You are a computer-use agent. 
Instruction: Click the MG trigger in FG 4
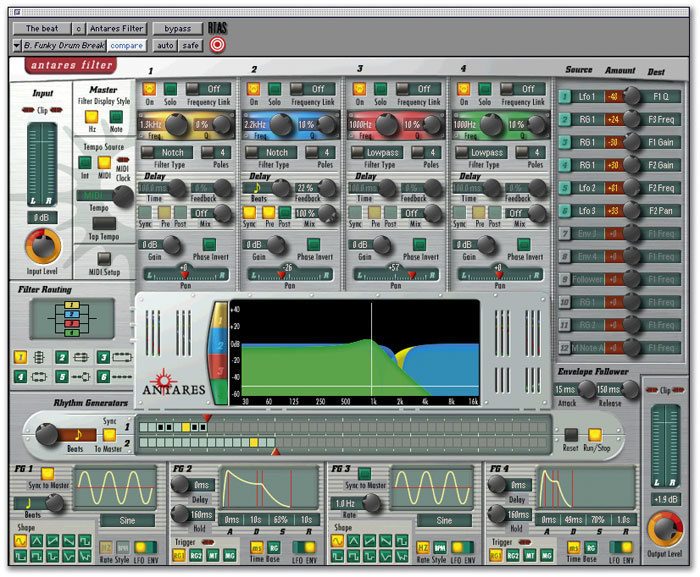(x=546, y=556)
